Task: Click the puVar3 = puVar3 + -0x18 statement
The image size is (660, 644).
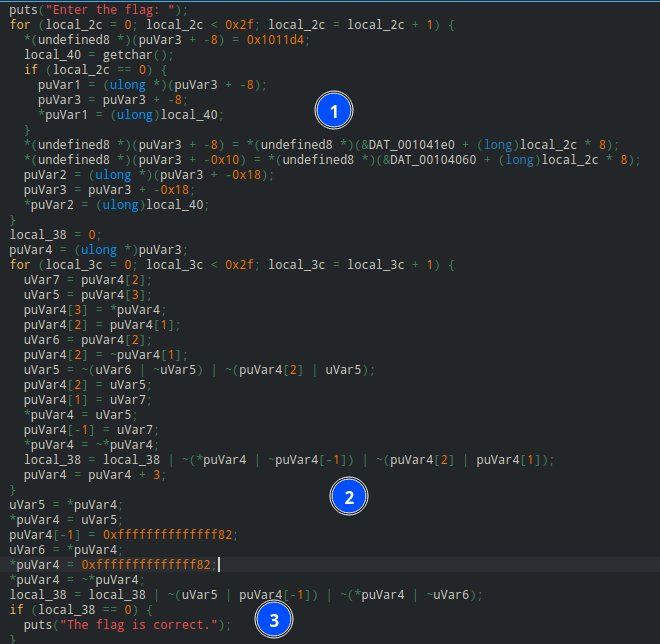Action: (99, 188)
